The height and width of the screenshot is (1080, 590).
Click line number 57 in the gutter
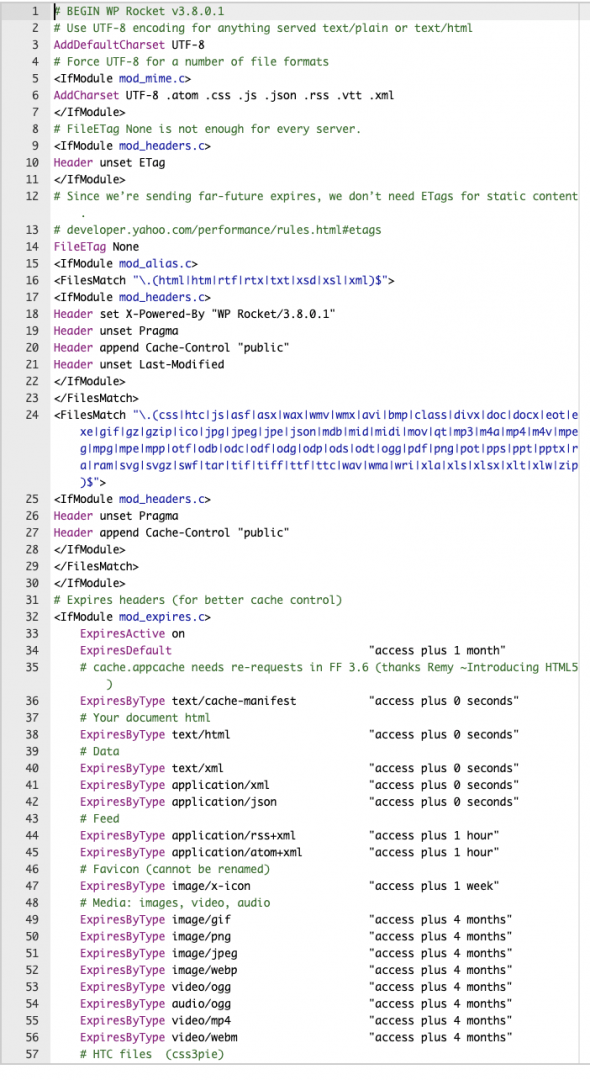tap(32, 1054)
